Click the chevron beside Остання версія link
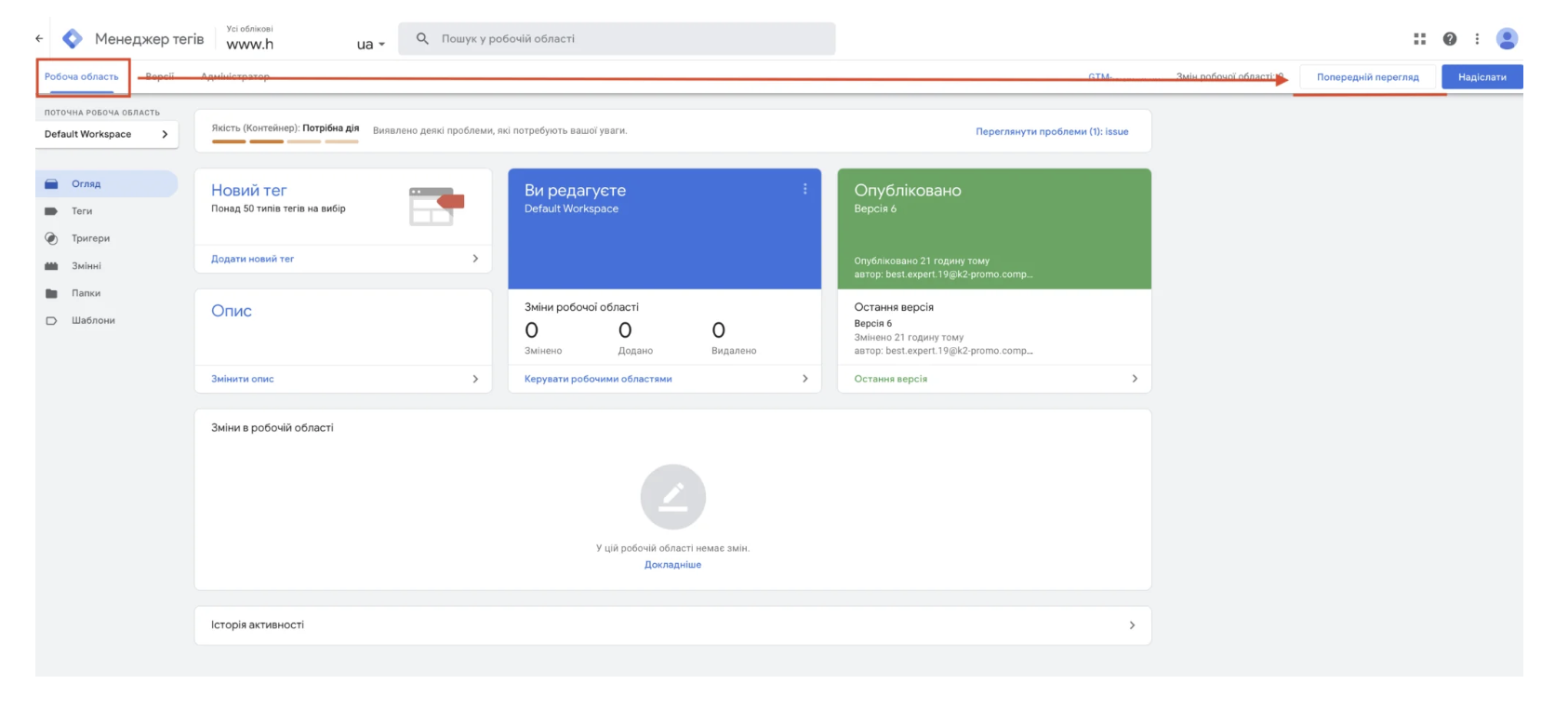 (1134, 379)
